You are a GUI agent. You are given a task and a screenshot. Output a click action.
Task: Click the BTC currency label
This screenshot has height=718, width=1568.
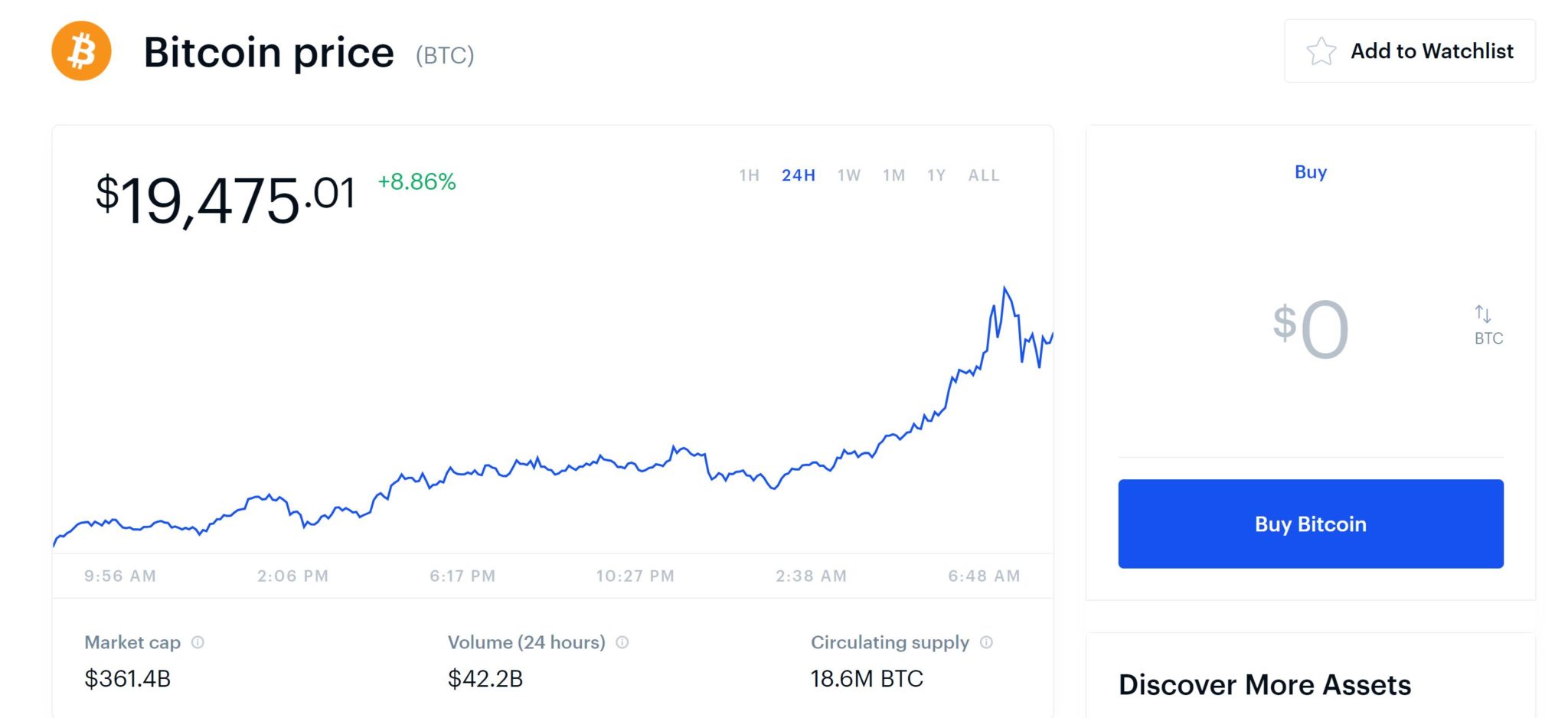(1487, 338)
